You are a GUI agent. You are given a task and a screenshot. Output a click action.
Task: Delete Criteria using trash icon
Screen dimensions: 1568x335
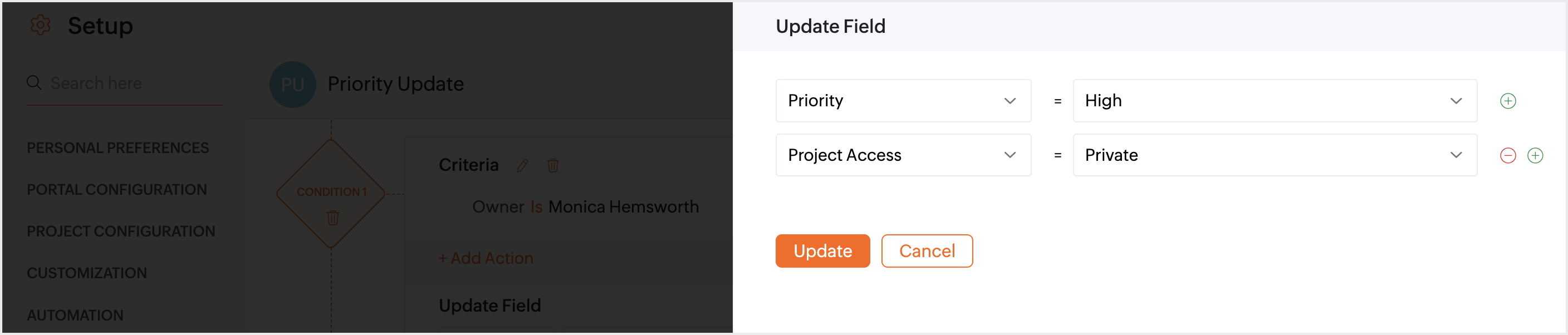coord(553,165)
